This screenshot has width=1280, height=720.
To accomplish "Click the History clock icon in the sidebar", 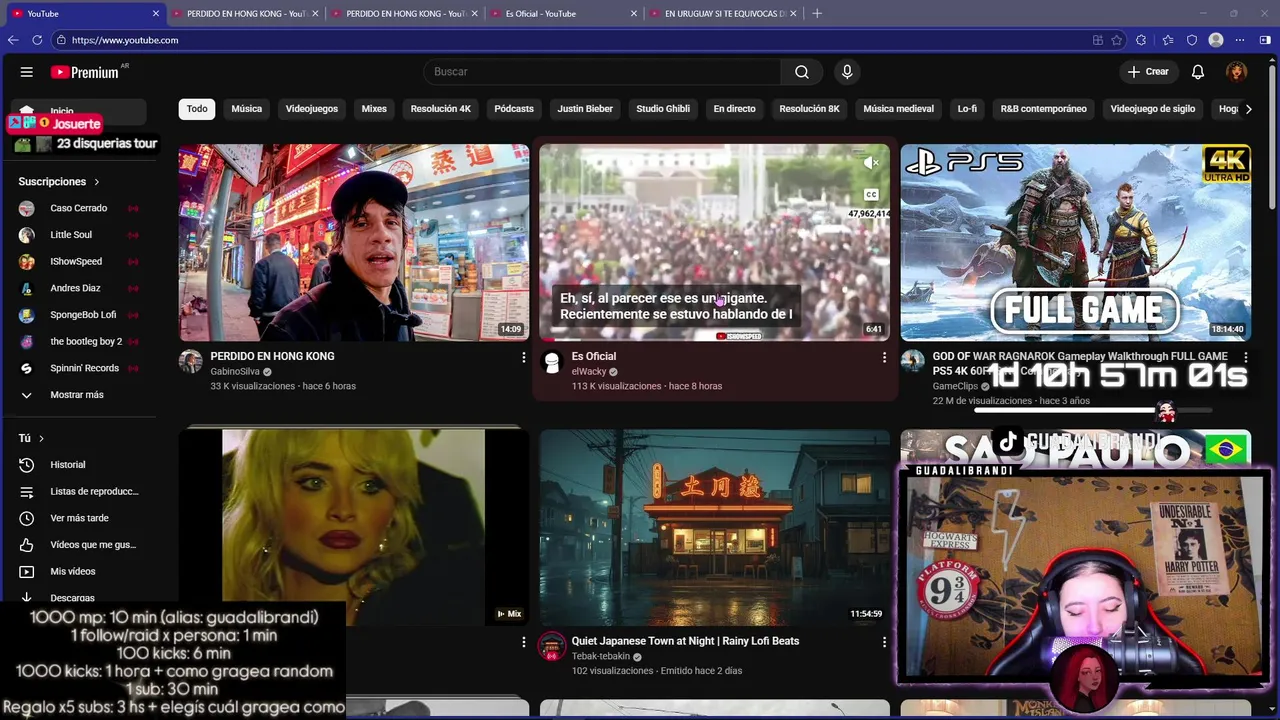I will [x=27, y=465].
